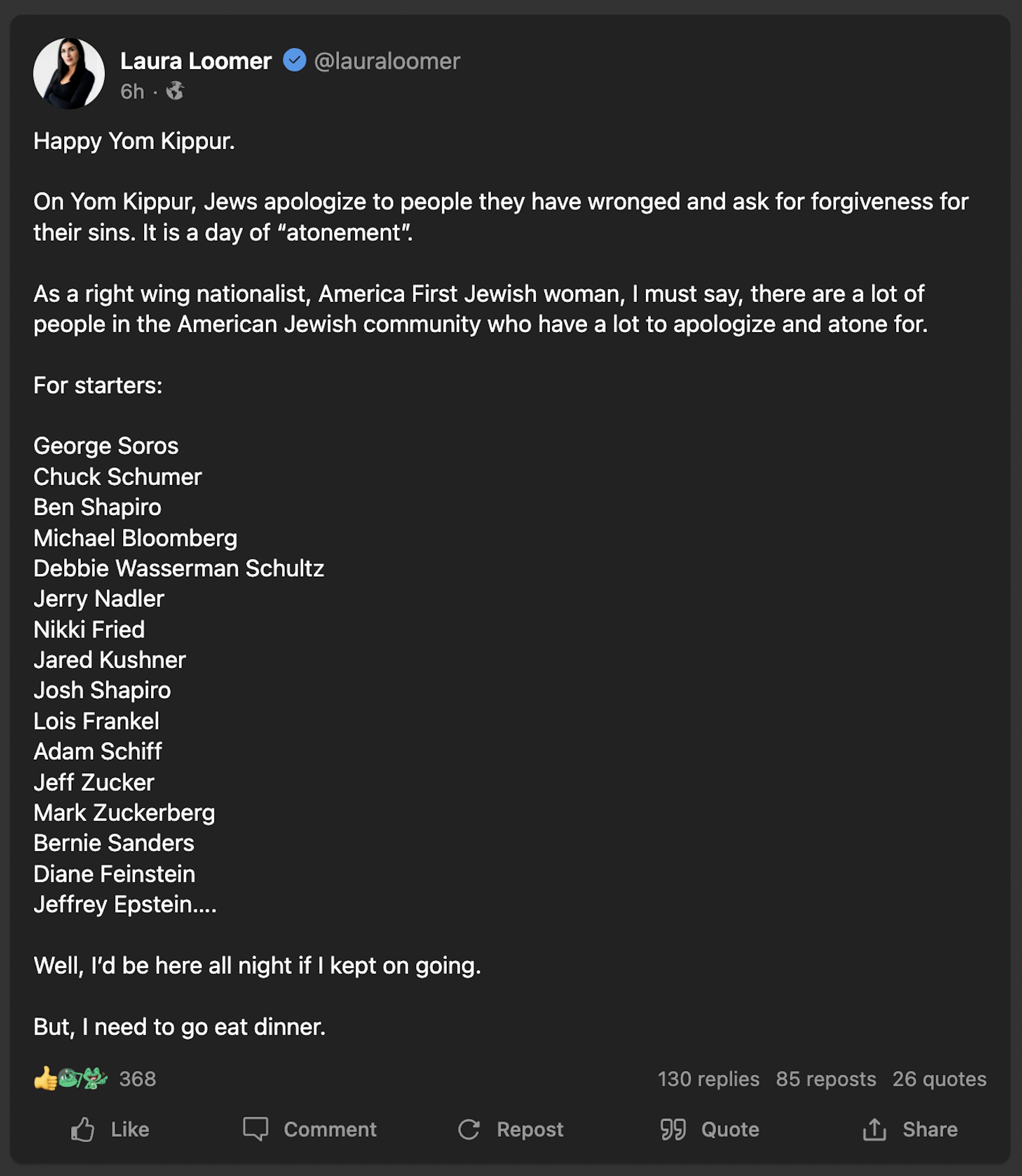Click the yellow thumbs-up reaction emoji
The image size is (1022, 1176).
click(x=45, y=1078)
